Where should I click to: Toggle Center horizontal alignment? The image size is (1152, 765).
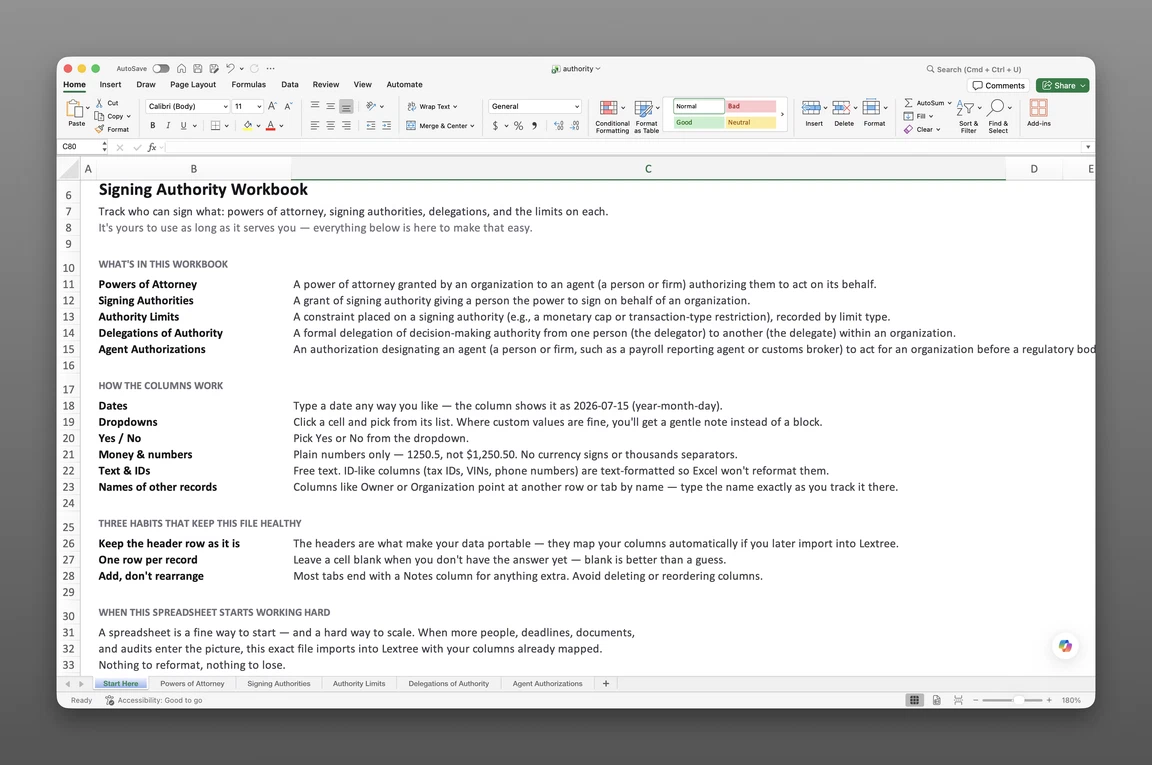coord(331,126)
